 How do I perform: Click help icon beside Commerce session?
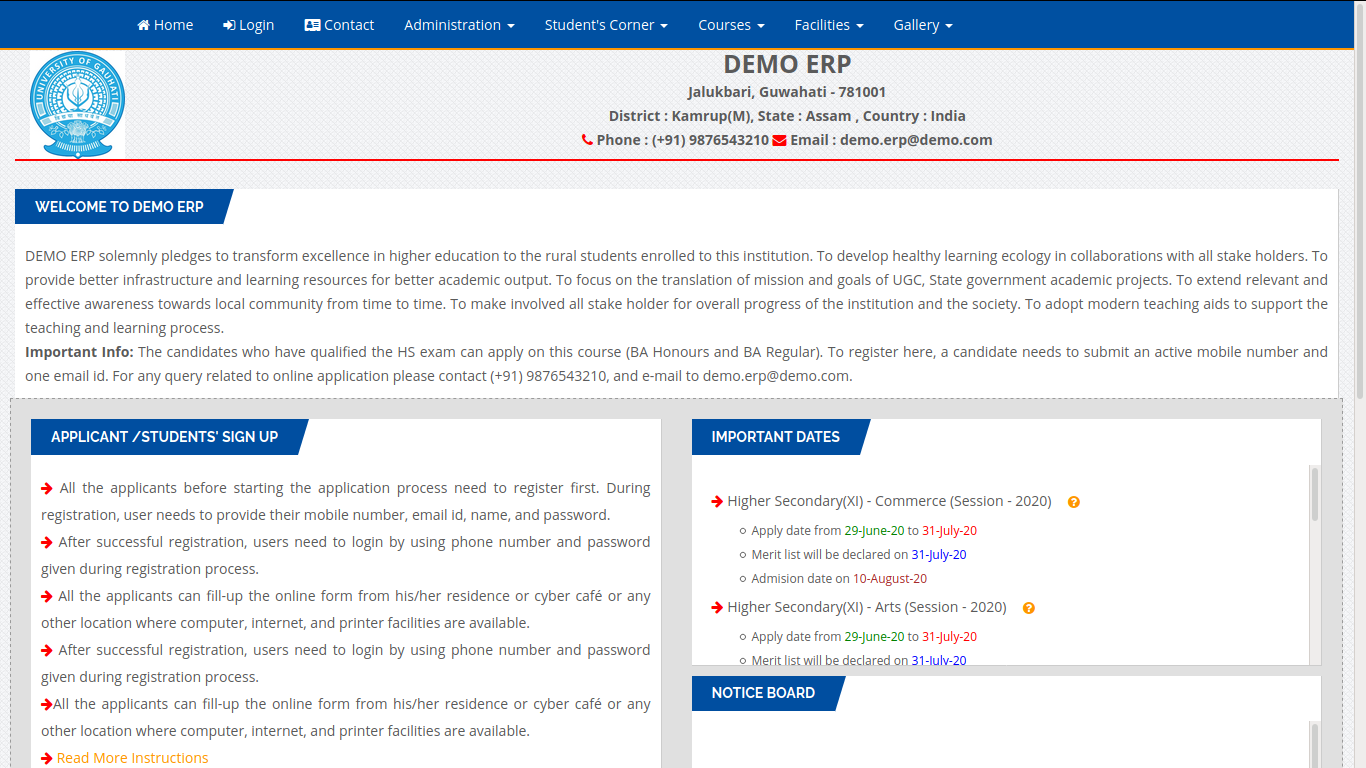[x=1074, y=502]
